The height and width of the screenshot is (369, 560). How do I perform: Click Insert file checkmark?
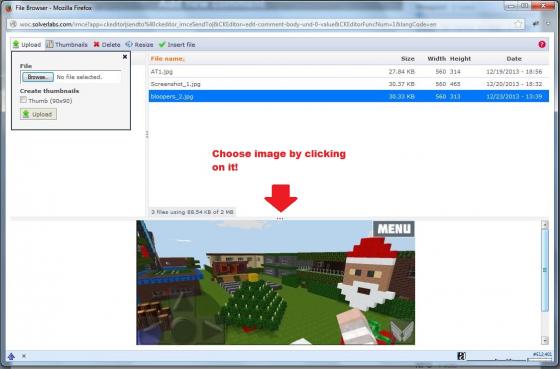tap(162, 45)
